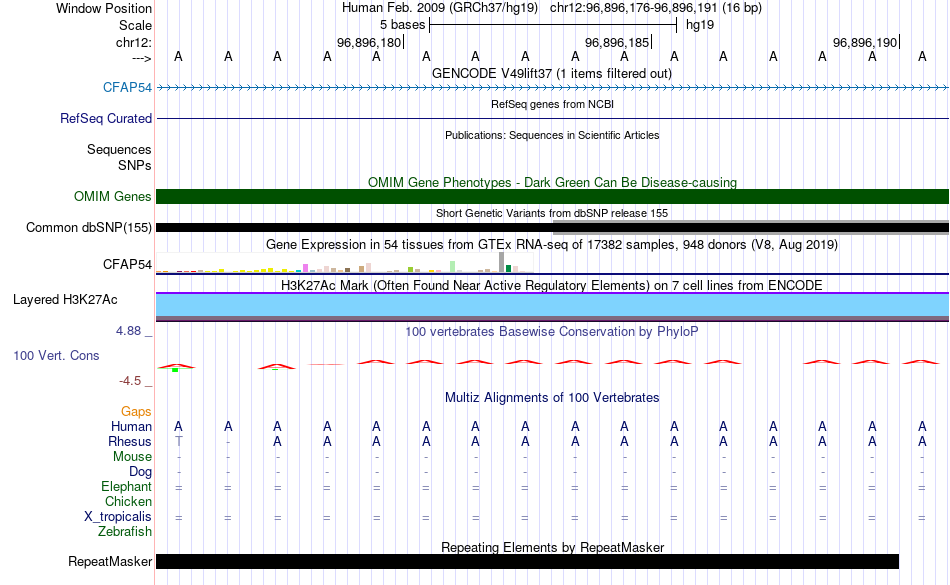
Task: Click the 4.88 PhyloP upper limit value
Action: 128,331
